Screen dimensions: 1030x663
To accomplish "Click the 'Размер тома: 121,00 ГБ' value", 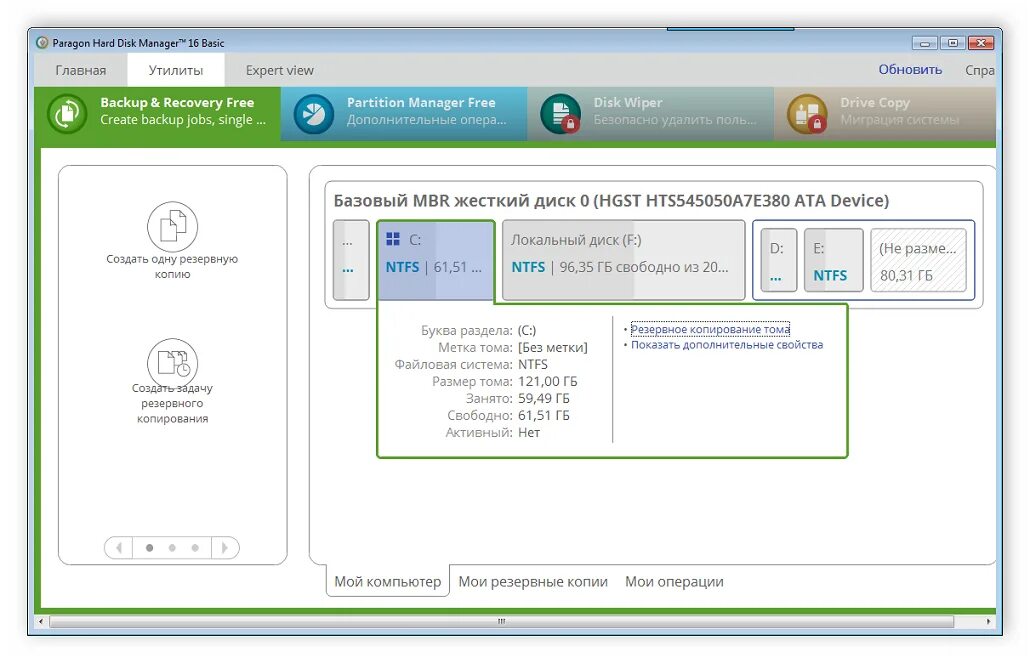I will click(547, 382).
